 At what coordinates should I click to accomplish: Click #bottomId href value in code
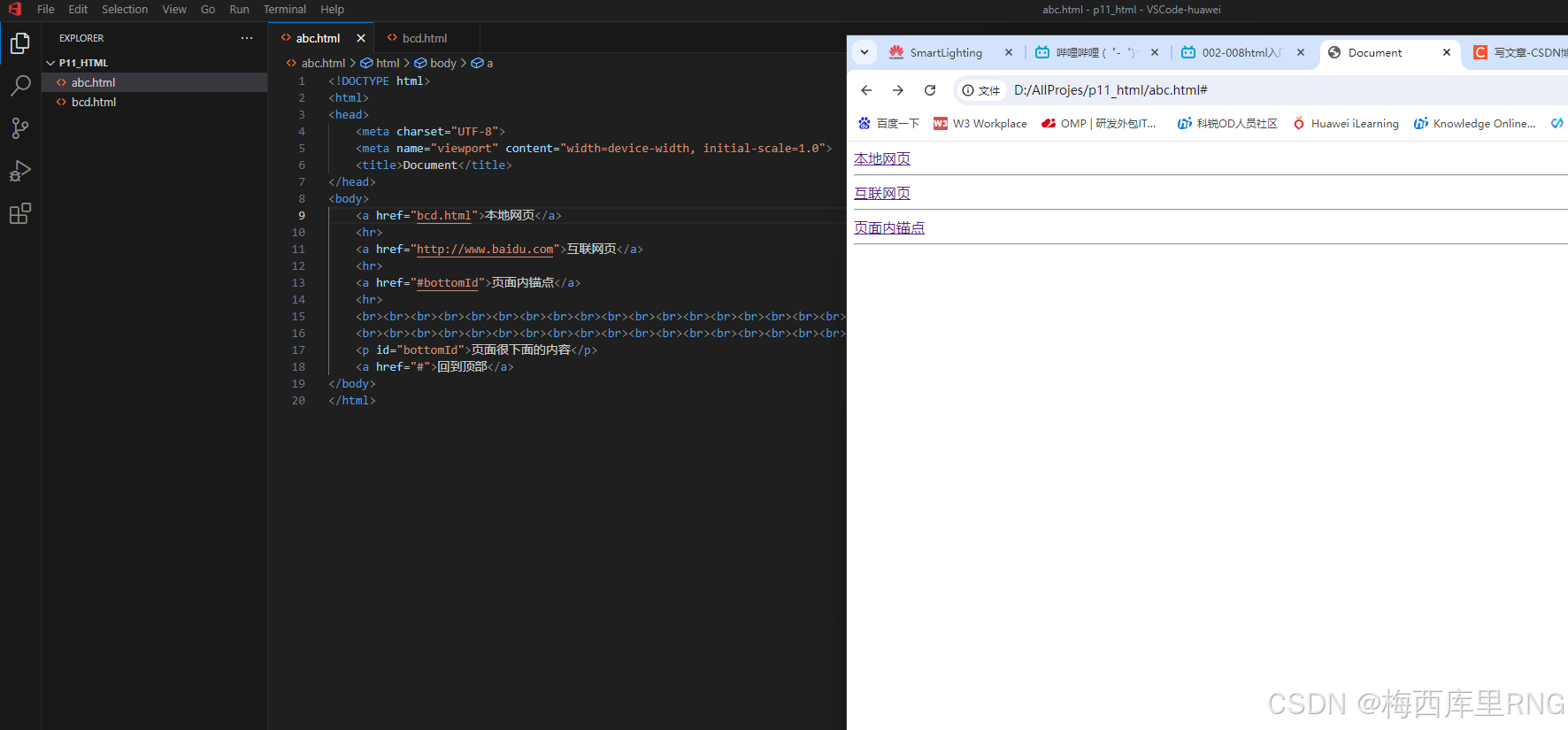tap(448, 282)
